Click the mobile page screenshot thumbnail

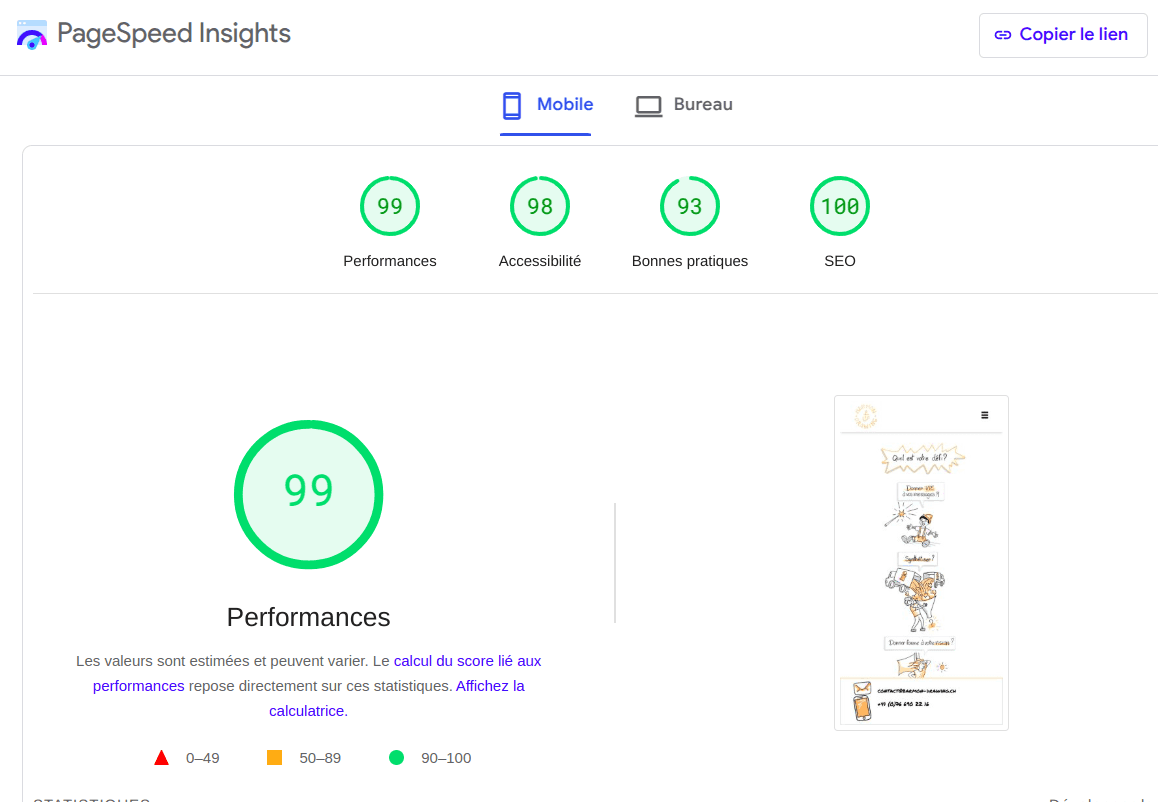coord(921,562)
